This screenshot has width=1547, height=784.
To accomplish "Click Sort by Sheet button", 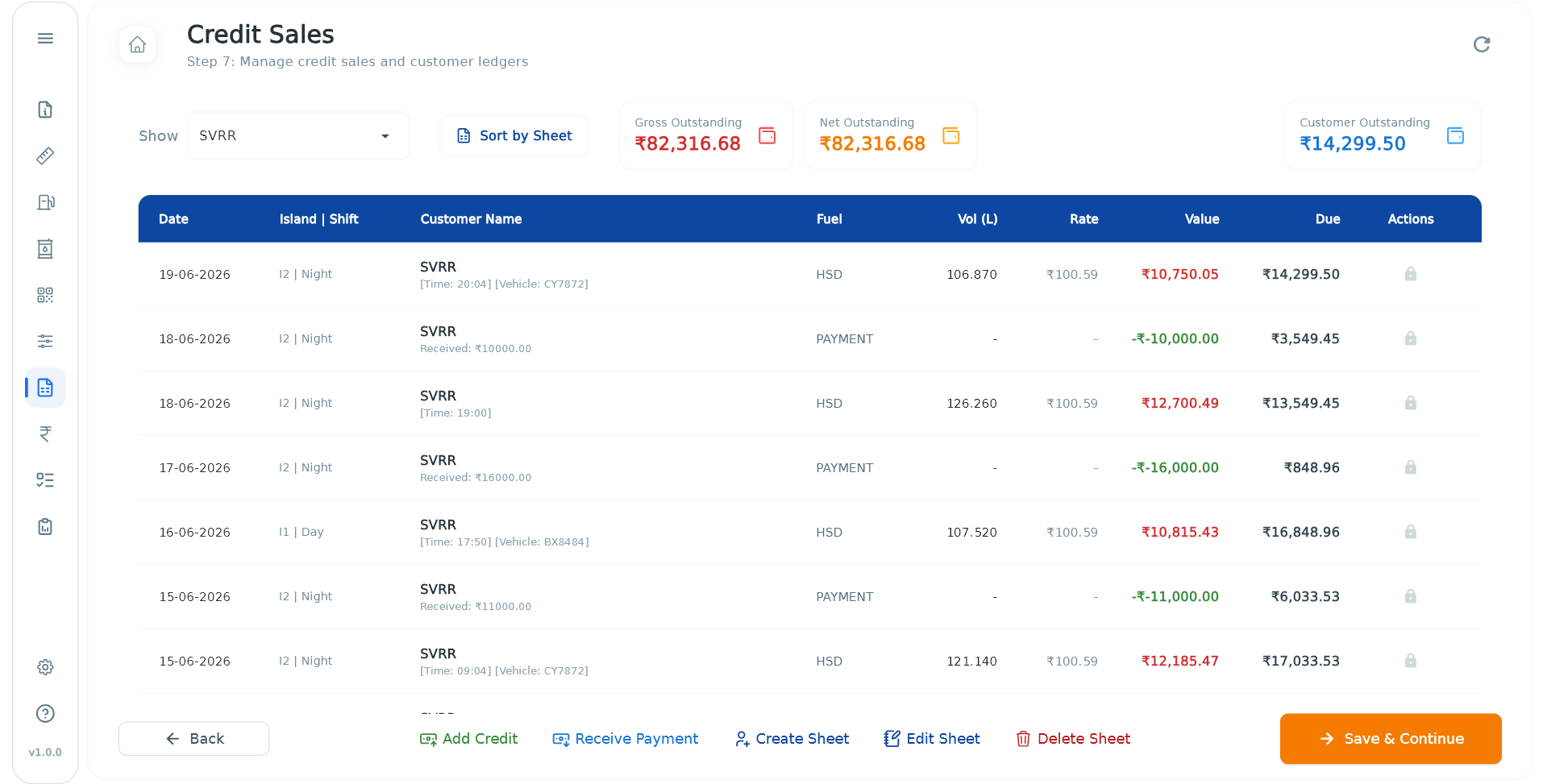I will pyautogui.click(x=514, y=135).
